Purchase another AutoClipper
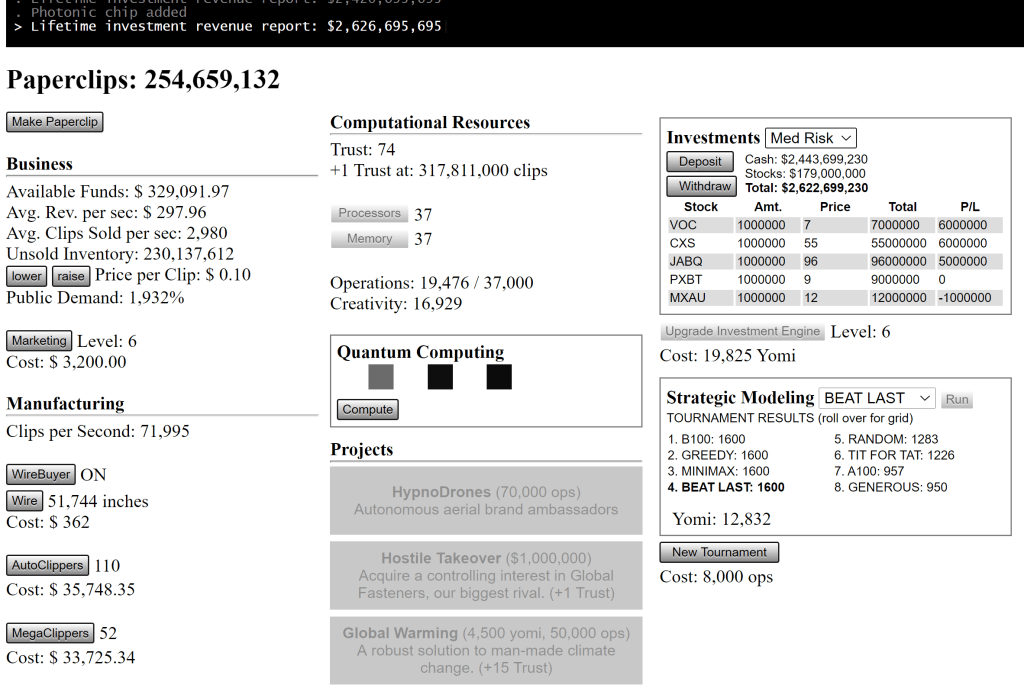This screenshot has height=691, width=1024. pyautogui.click(x=48, y=565)
